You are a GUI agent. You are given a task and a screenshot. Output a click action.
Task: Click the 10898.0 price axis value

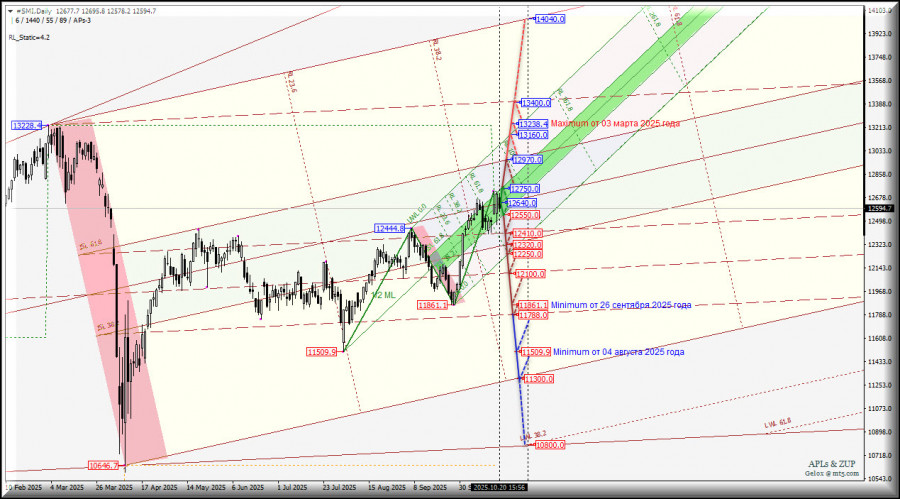coord(879,432)
